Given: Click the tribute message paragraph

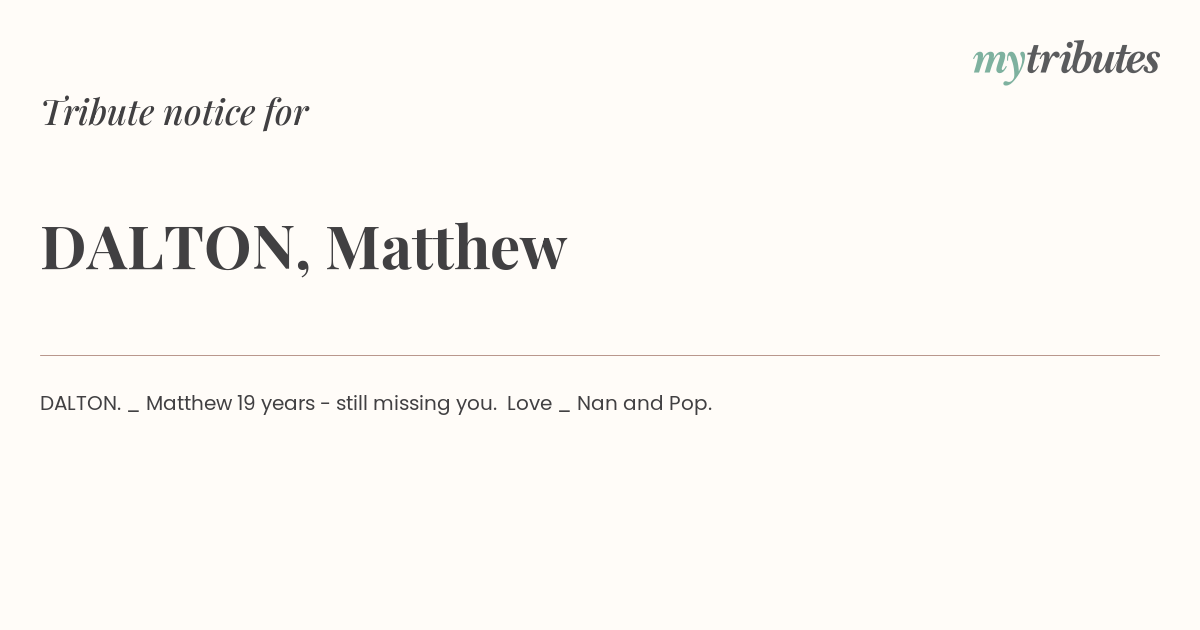Looking at the screenshot, I should point(376,404).
